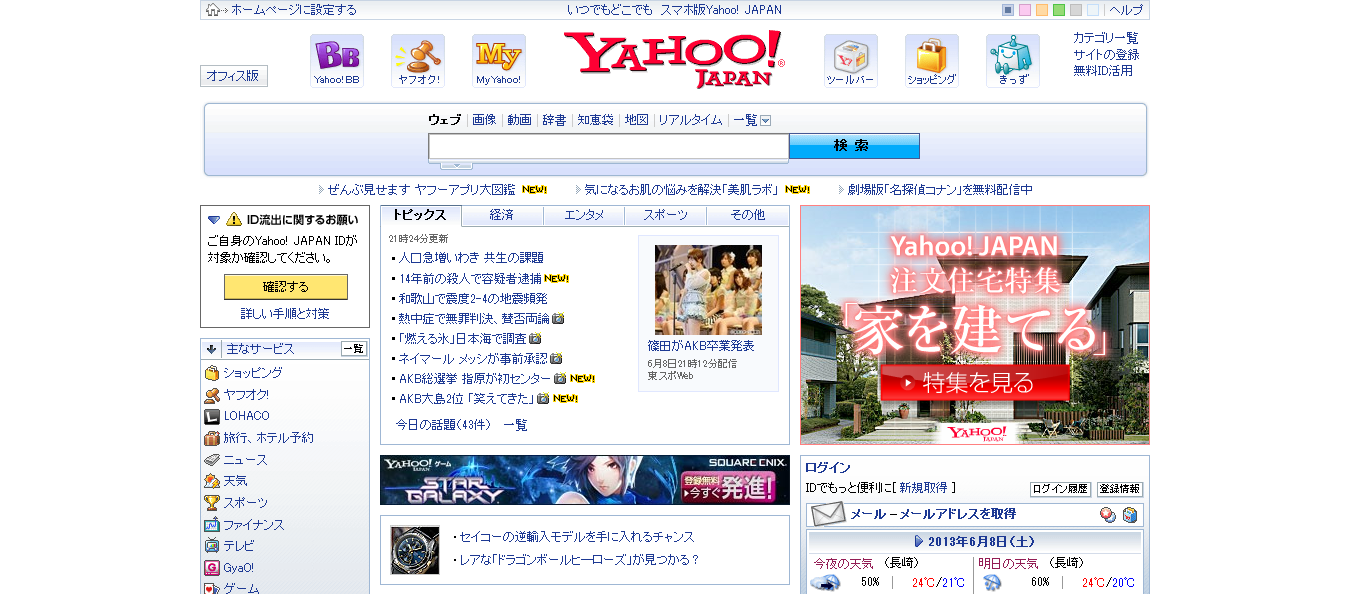
Task: Click the TV icon in services list
Action: 212,546
